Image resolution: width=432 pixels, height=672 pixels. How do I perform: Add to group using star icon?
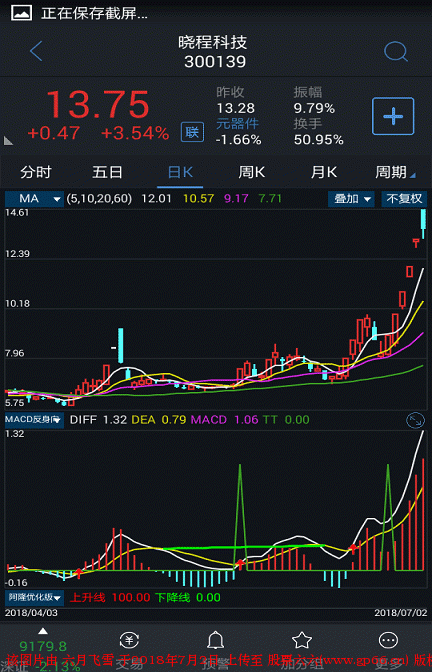coord(302,640)
